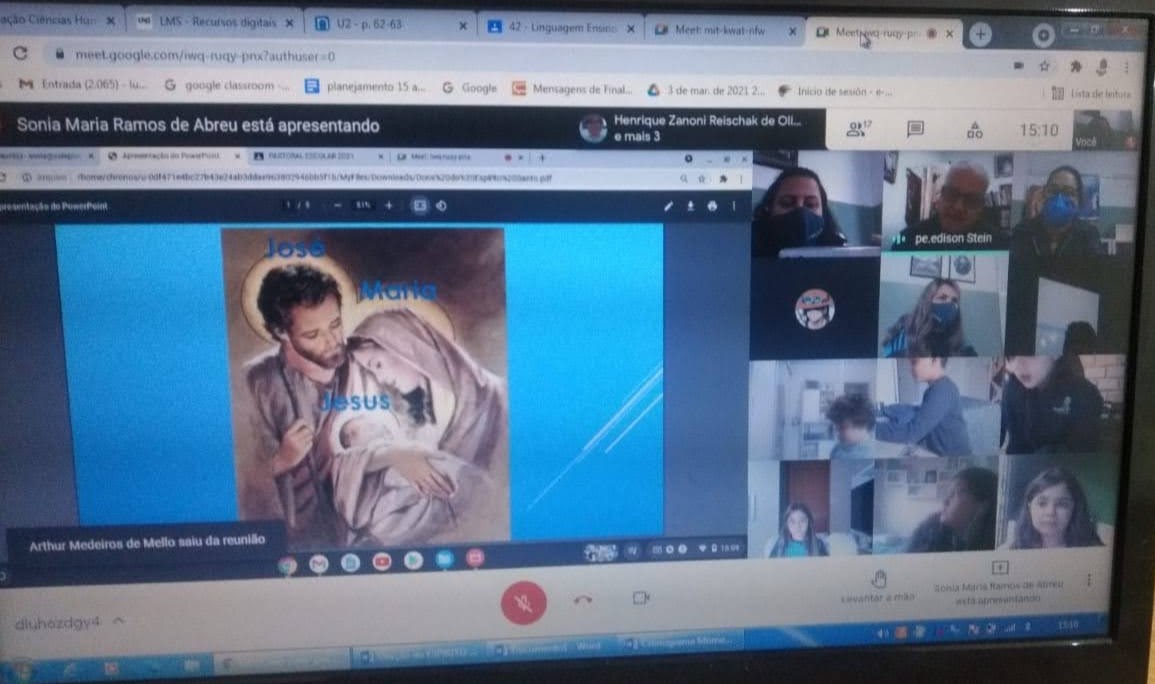Click the site lock icon before the URL
The image size is (1155, 684).
(x=59, y=54)
